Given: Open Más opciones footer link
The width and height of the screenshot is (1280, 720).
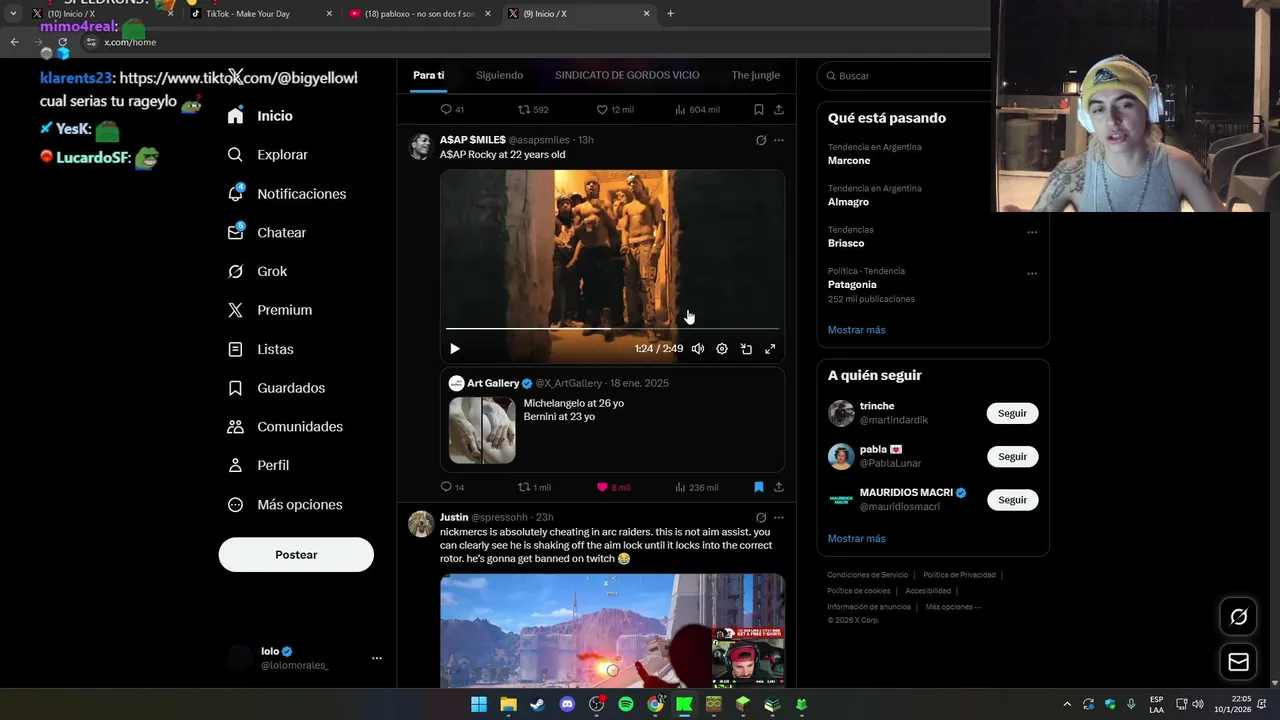Looking at the screenshot, I should pyautogui.click(x=952, y=607).
